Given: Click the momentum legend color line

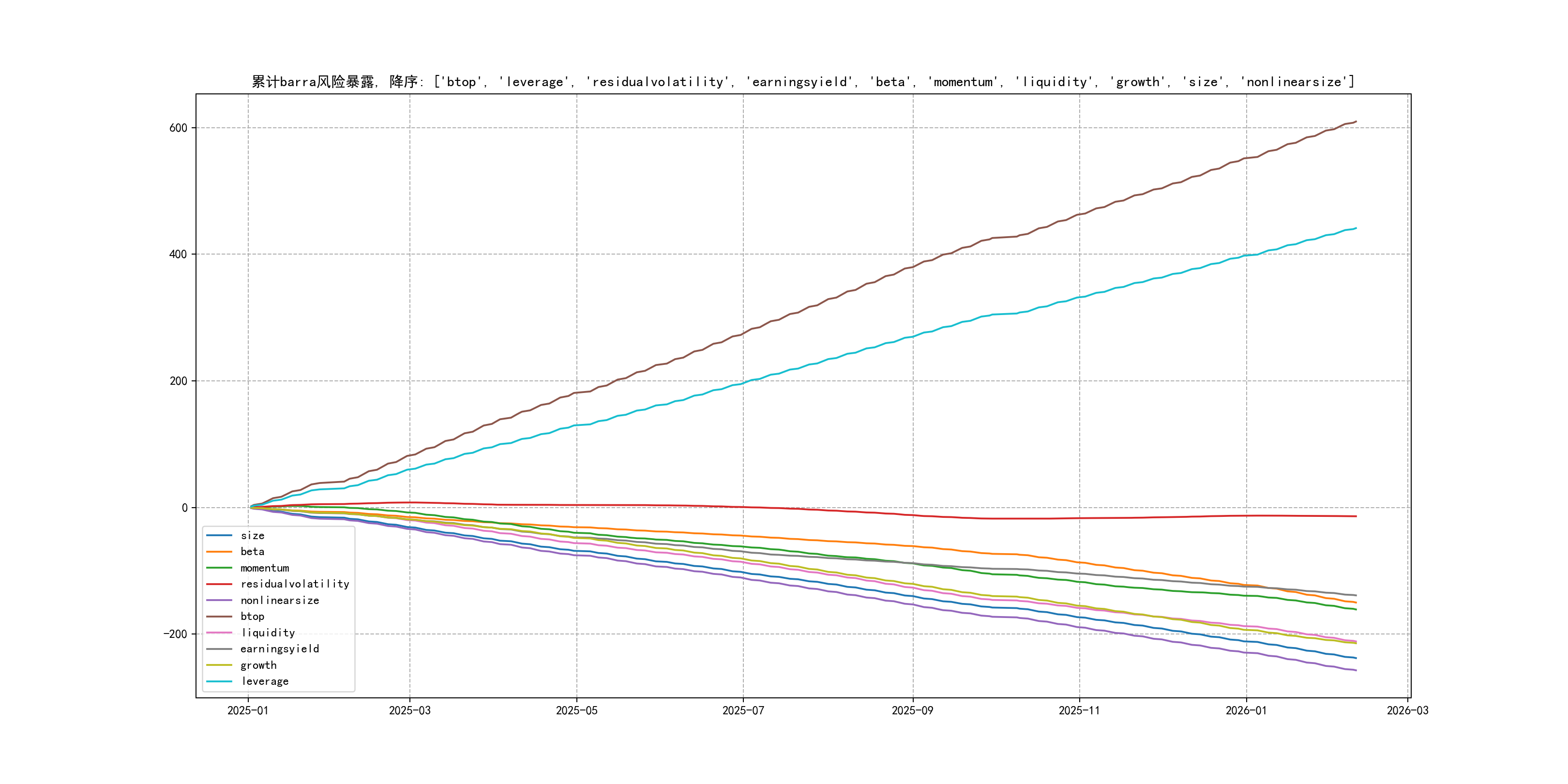Looking at the screenshot, I should click(219, 568).
